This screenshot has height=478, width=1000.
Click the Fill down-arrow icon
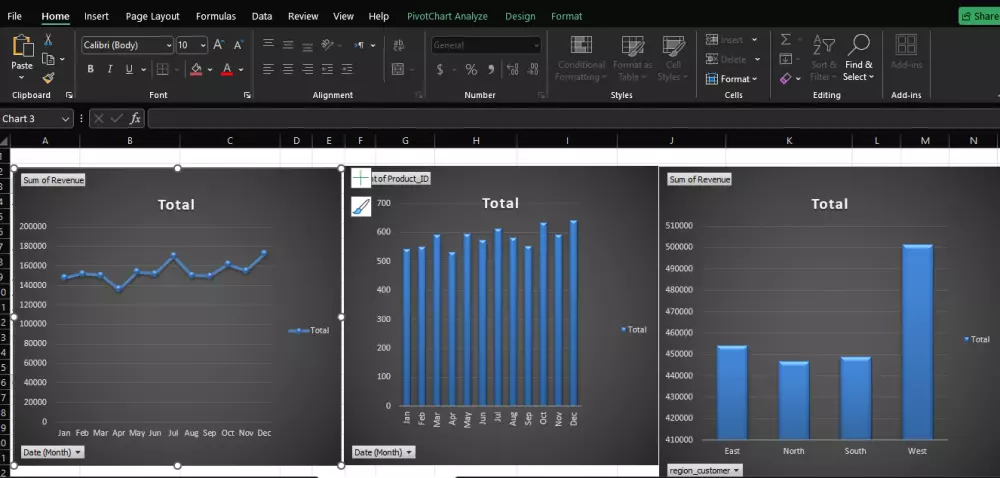coord(786,59)
